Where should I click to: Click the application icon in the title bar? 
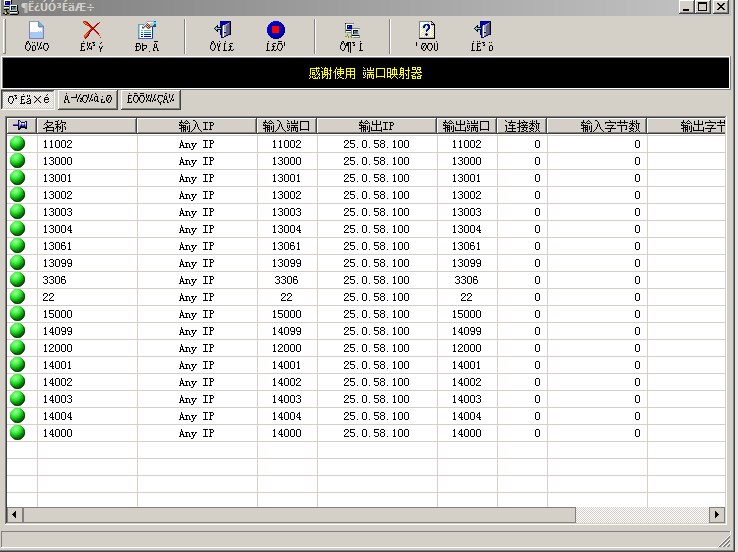pyautogui.click(x=9, y=8)
